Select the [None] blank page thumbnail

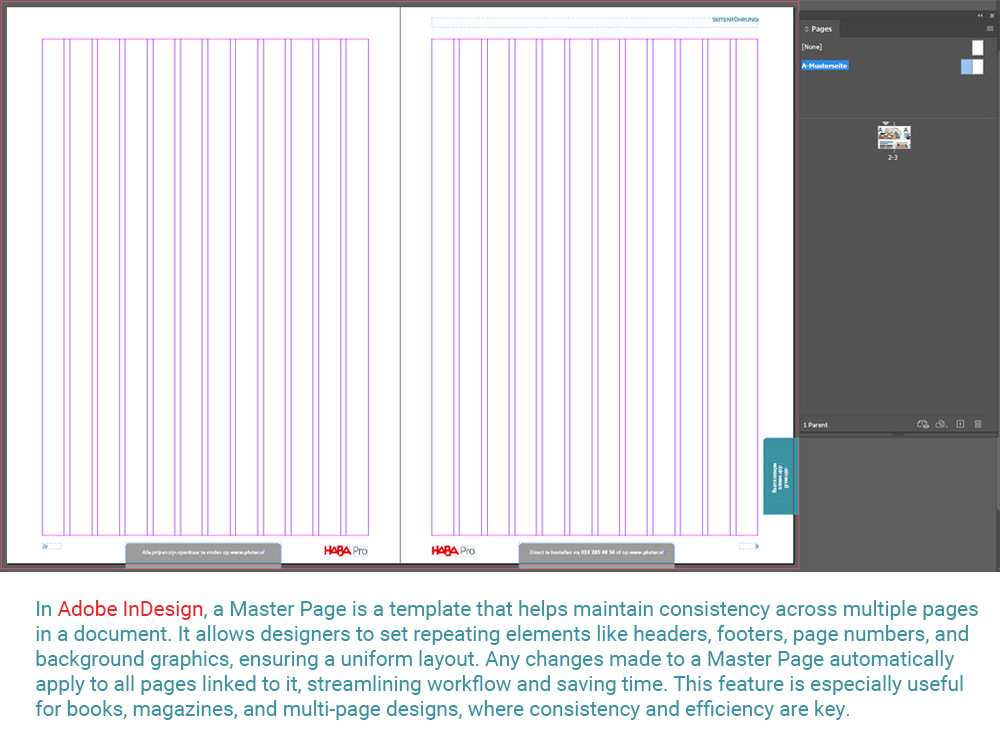click(978, 47)
